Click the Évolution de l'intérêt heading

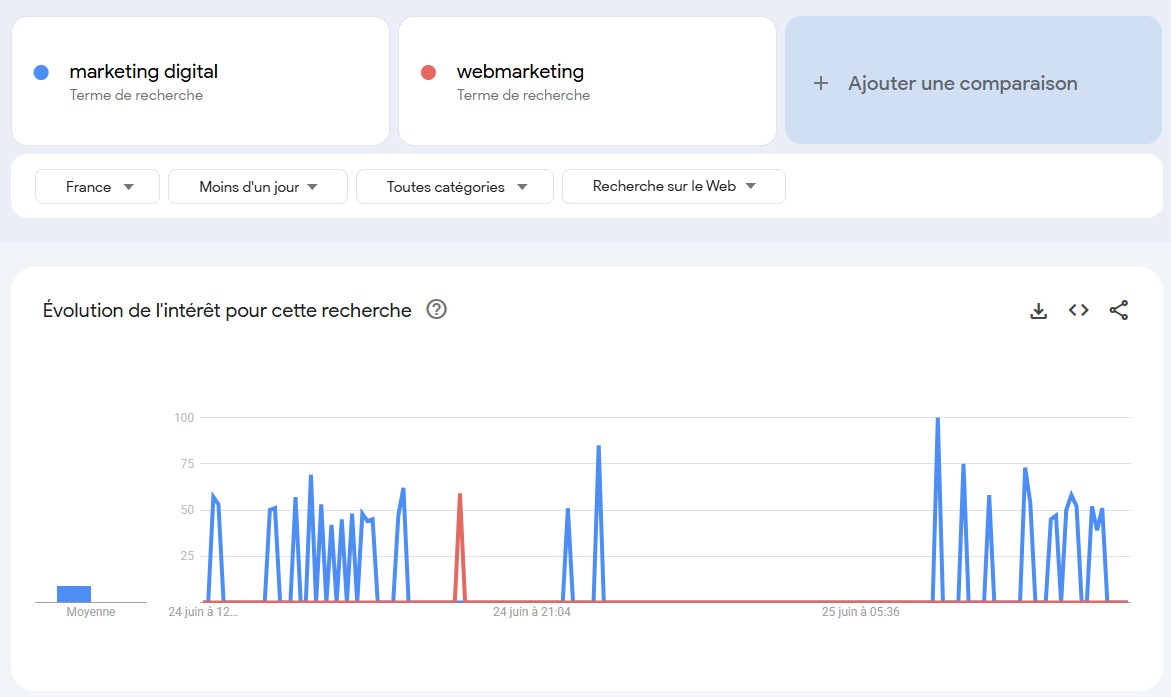226,310
